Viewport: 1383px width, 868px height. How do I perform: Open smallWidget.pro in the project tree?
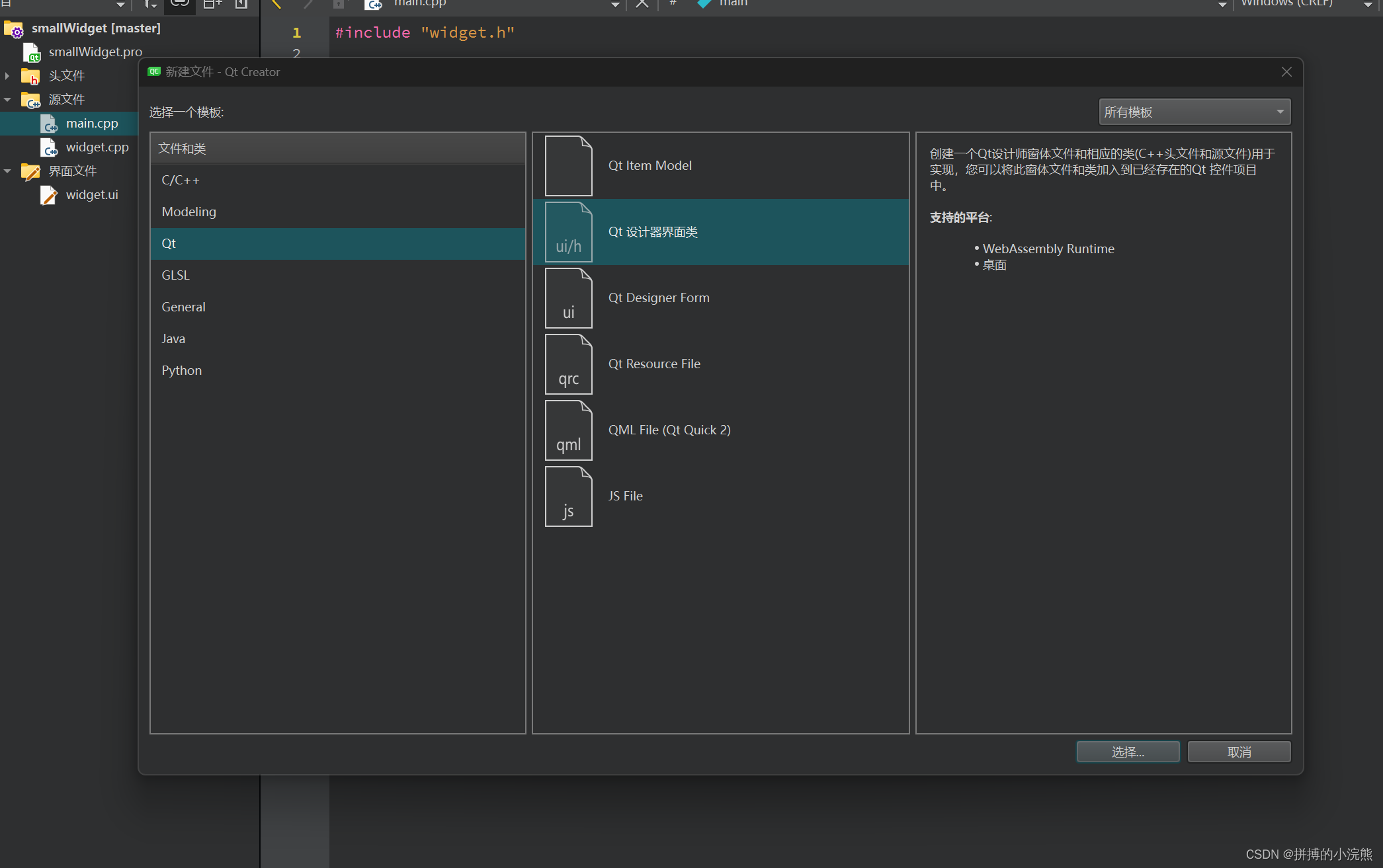95,52
